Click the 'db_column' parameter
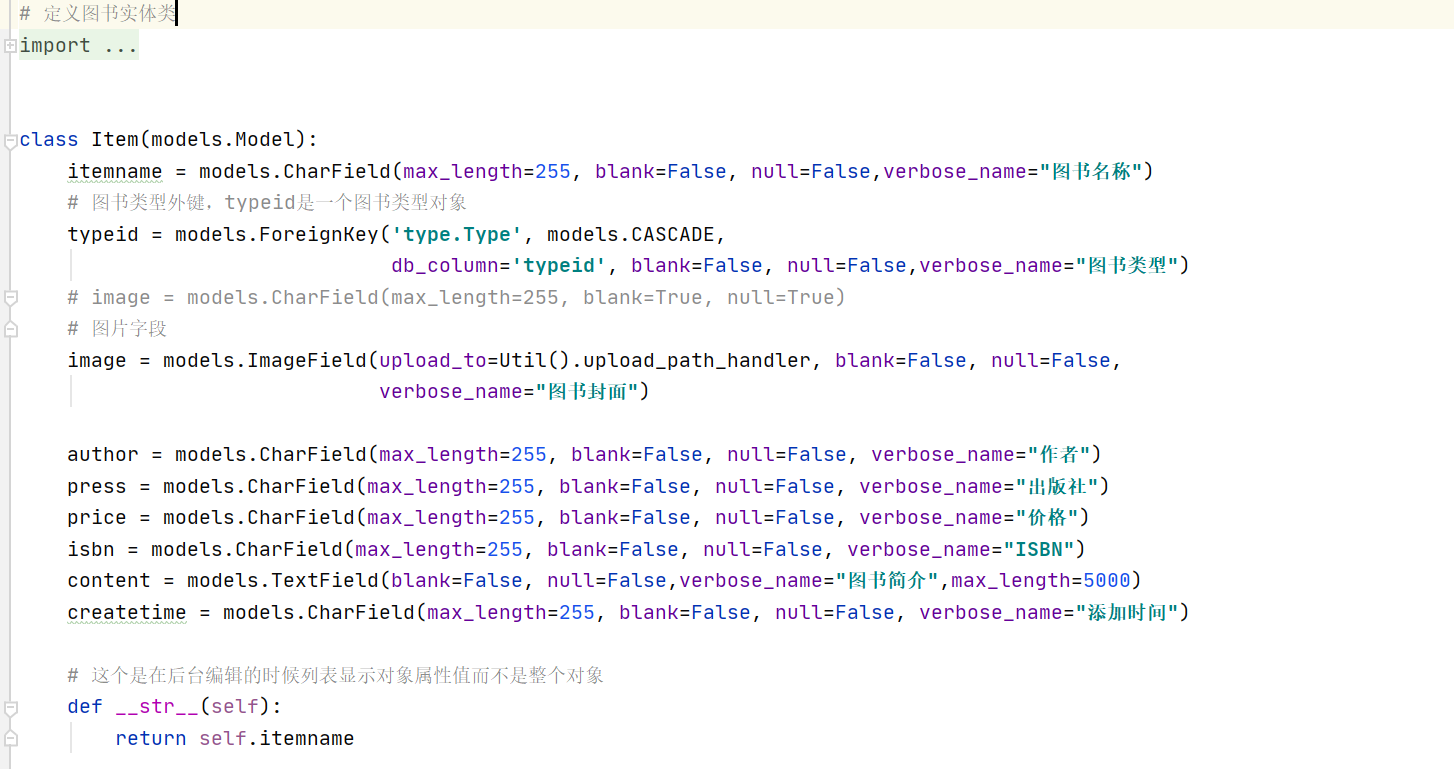This screenshot has width=1454, height=769. point(445,266)
